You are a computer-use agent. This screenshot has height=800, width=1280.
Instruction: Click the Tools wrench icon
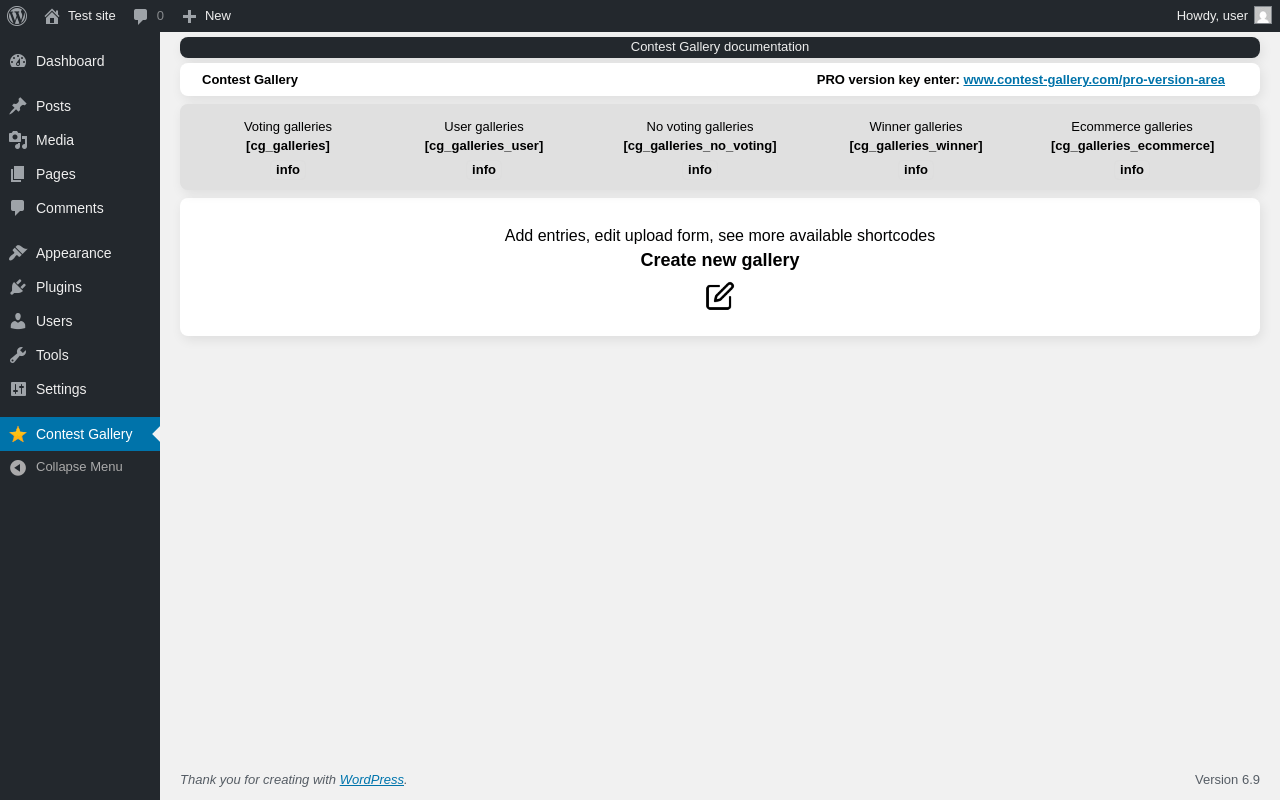click(x=18, y=355)
